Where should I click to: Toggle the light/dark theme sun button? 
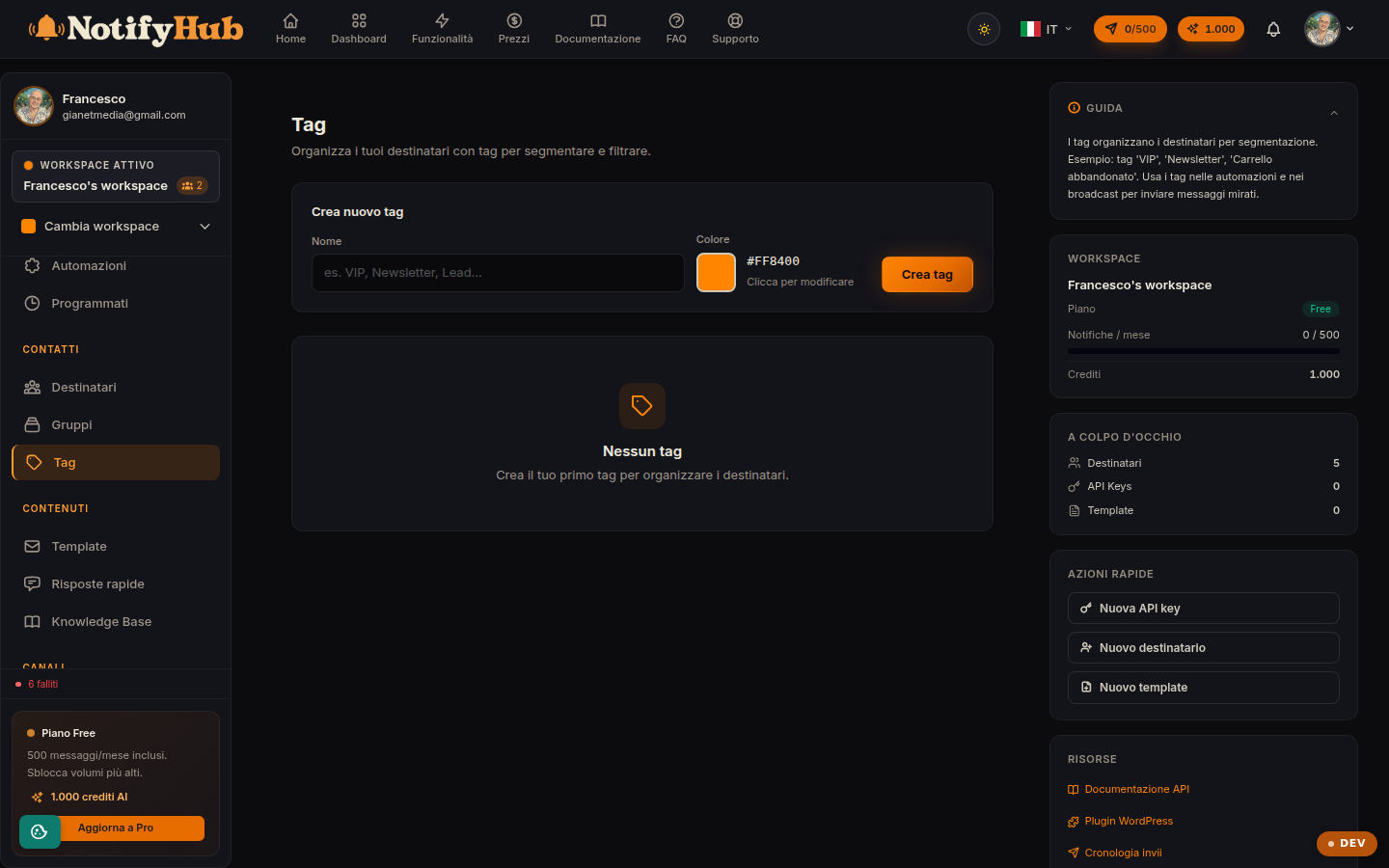[x=984, y=29]
